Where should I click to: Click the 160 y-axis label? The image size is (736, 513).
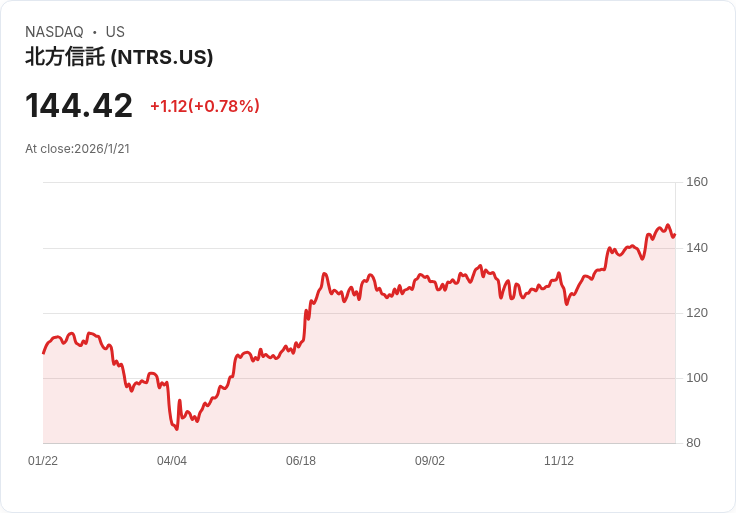pos(697,182)
